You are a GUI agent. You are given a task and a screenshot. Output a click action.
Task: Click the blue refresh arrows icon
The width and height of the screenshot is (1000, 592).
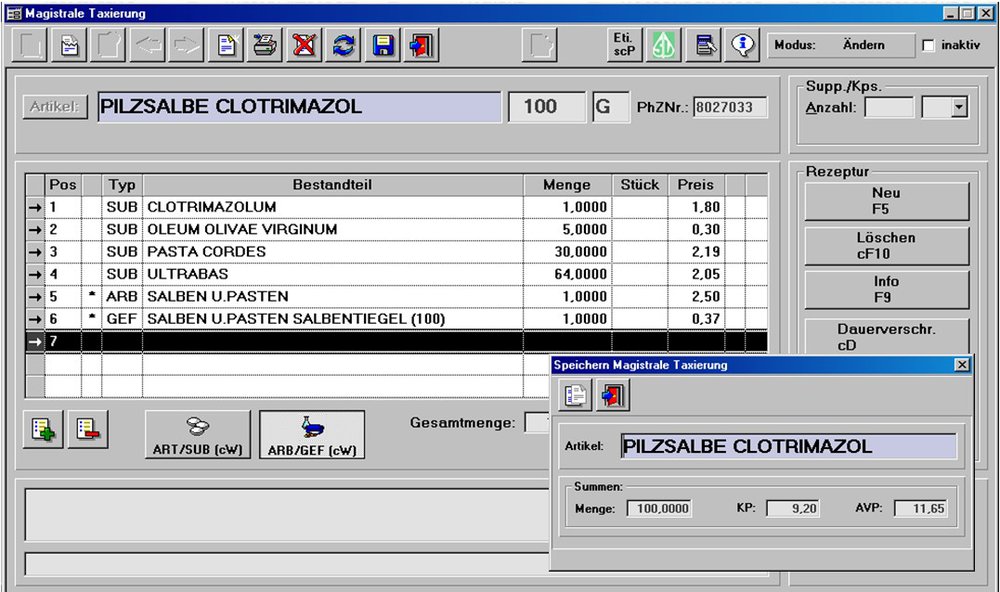click(x=345, y=46)
